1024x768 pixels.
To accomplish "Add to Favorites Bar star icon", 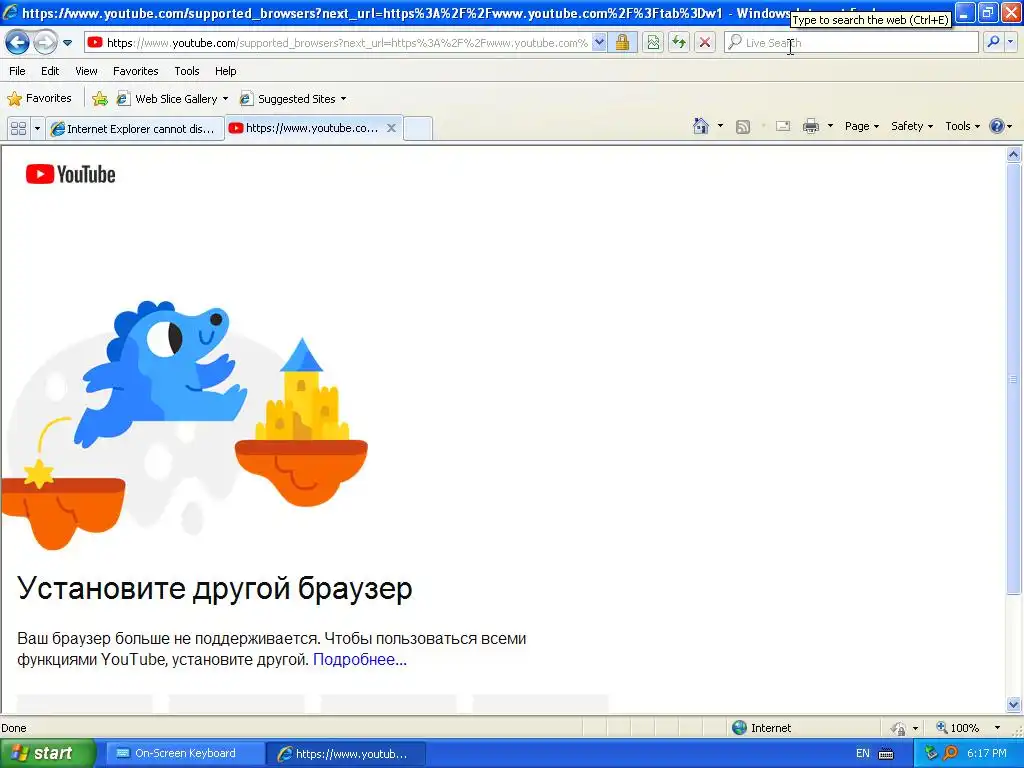I will click(100, 99).
